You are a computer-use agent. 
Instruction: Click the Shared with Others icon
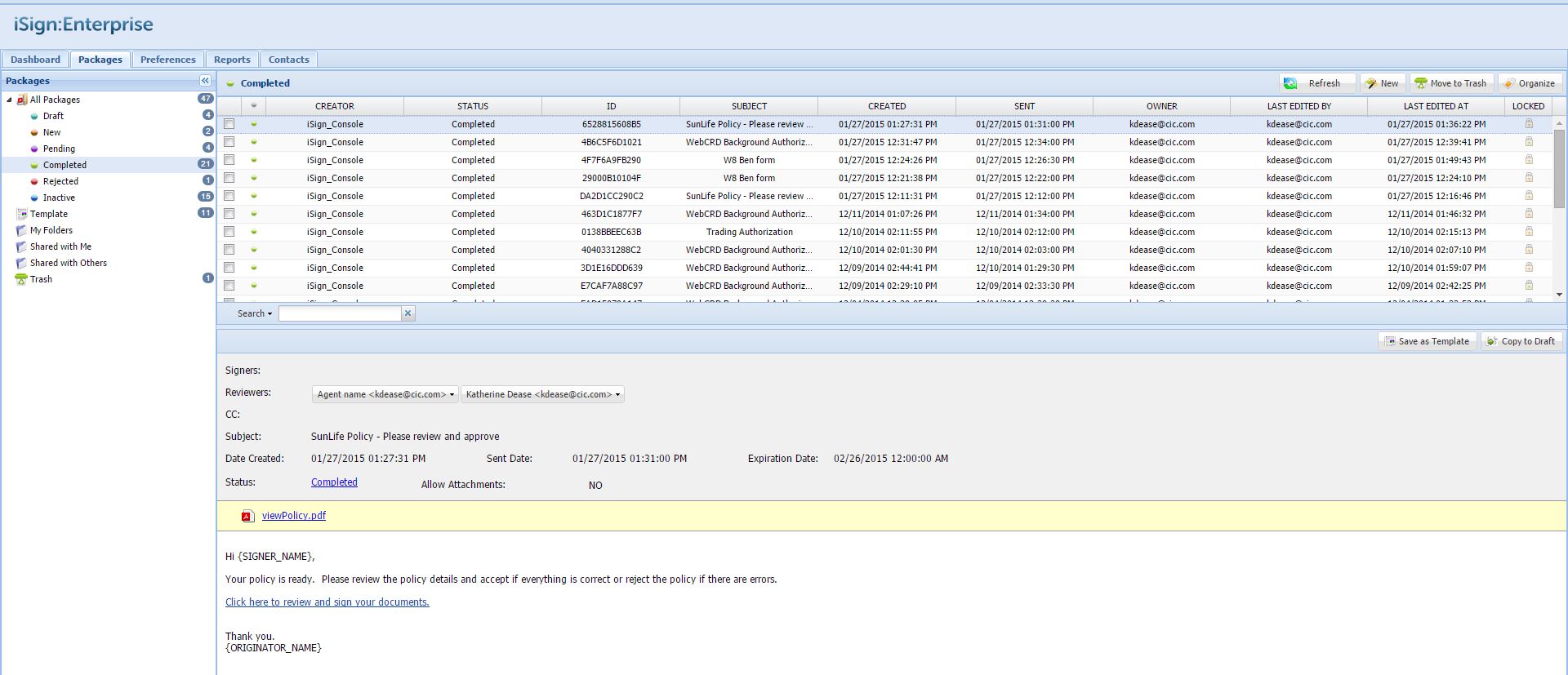pyautogui.click(x=22, y=263)
